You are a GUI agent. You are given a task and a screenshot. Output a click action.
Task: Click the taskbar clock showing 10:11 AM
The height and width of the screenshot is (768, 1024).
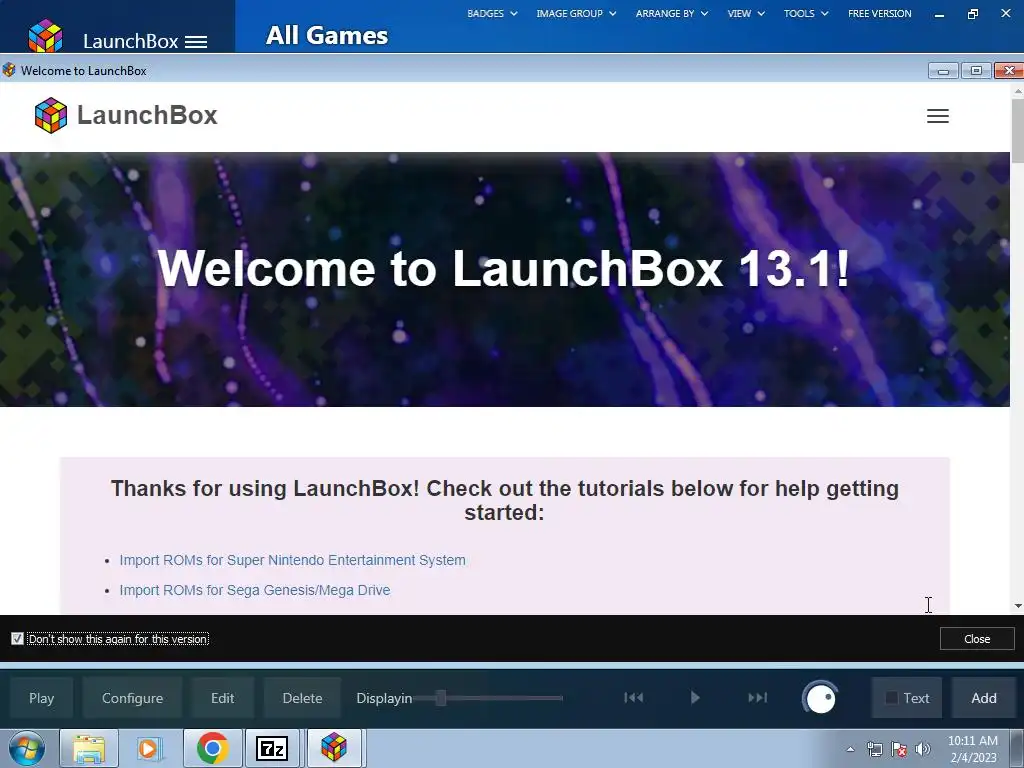972,749
